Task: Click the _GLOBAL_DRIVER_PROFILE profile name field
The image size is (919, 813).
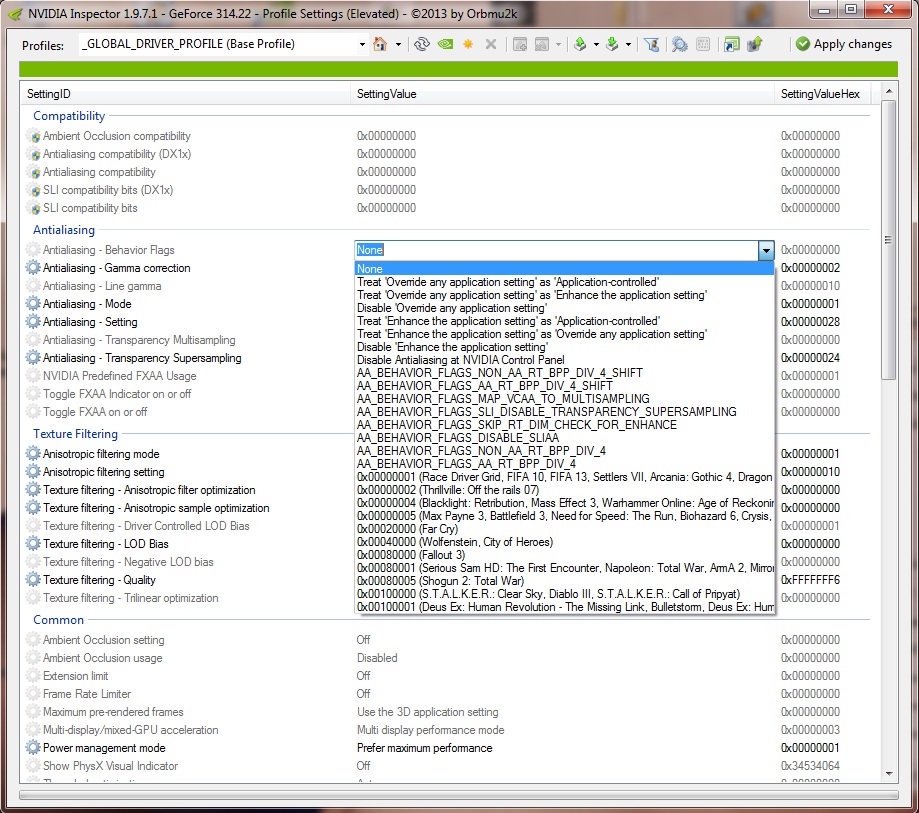Action: pyautogui.click(x=217, y=45)
